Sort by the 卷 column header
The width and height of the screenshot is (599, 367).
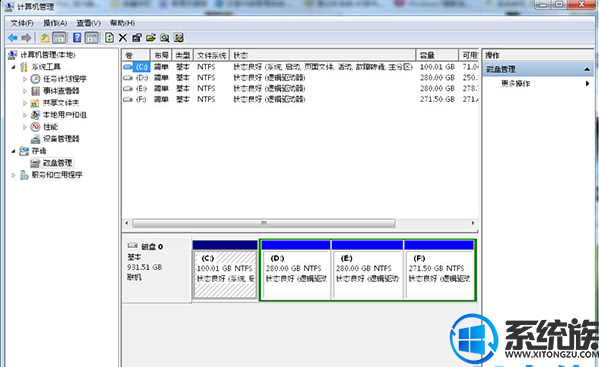pyautogui.click(x=136, y=55)
